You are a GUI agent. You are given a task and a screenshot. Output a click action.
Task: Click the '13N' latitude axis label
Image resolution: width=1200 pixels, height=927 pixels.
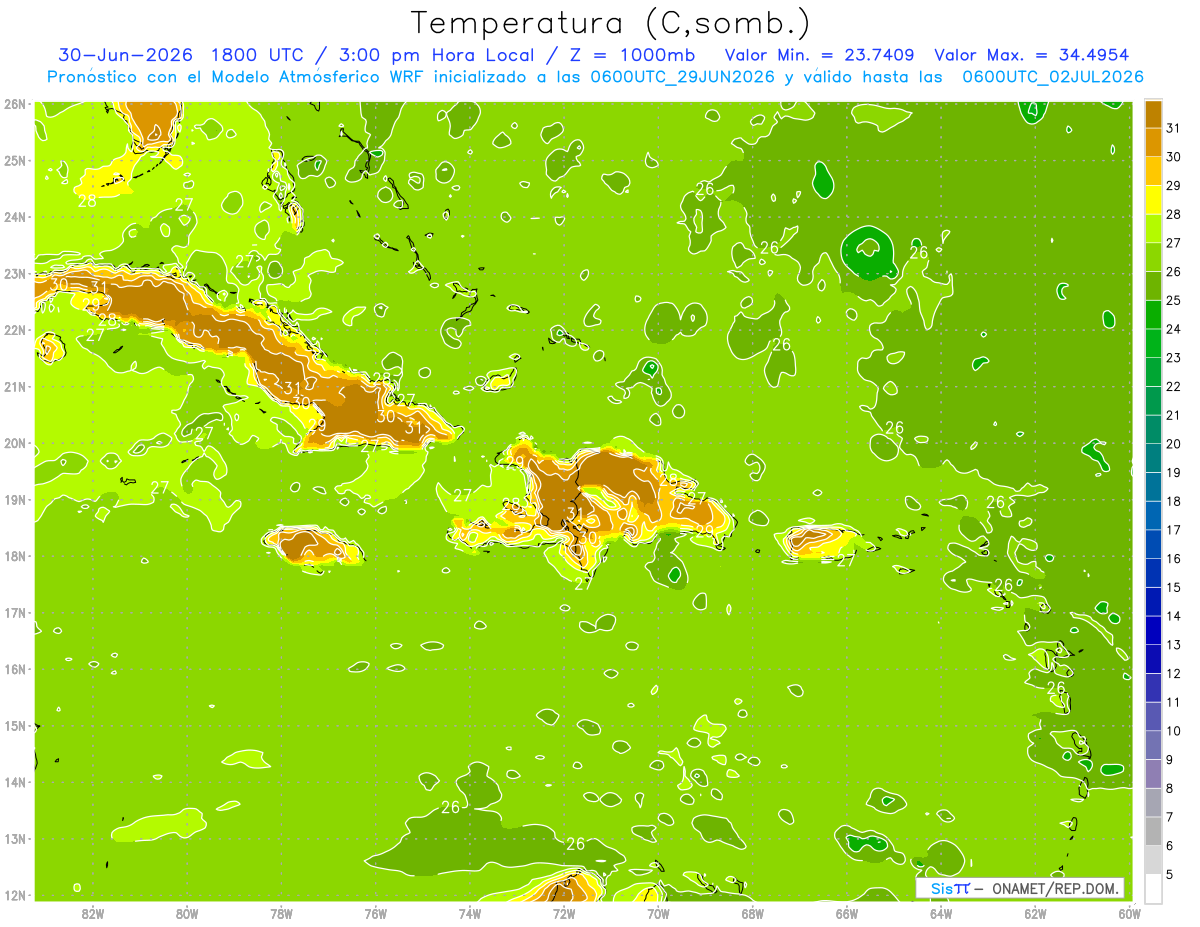point(15,839)
